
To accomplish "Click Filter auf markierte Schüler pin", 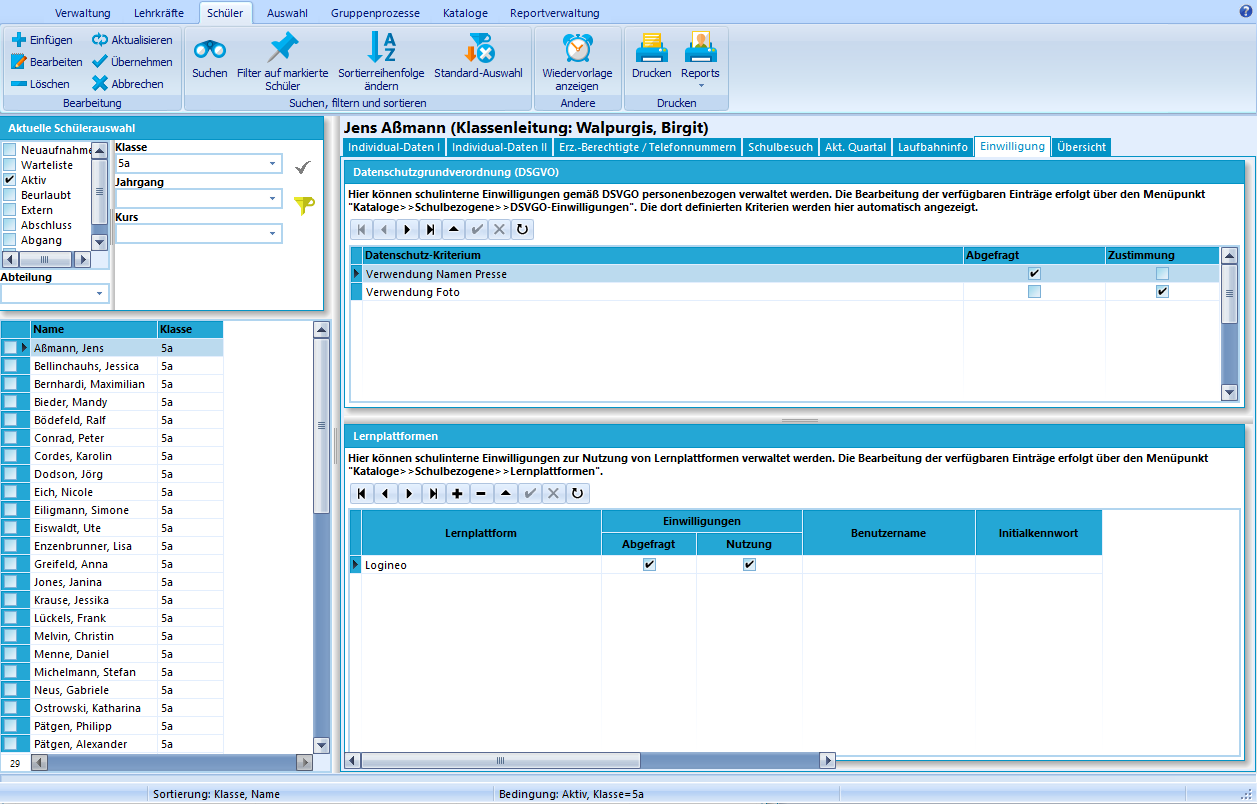I will [x=283, y=47].
